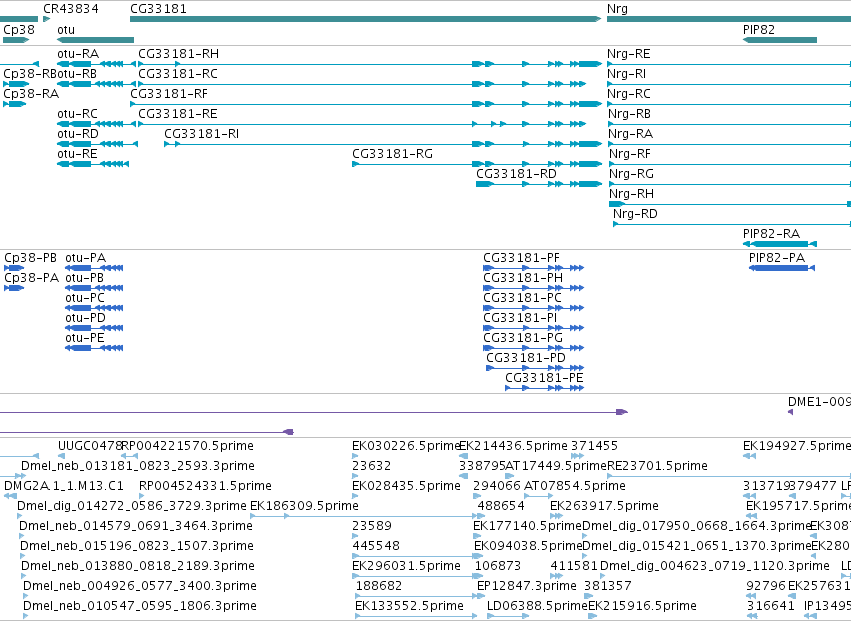Select the PIP82 gene label
The height and width of the screenshot is (621, 851).
coord(759,29)
